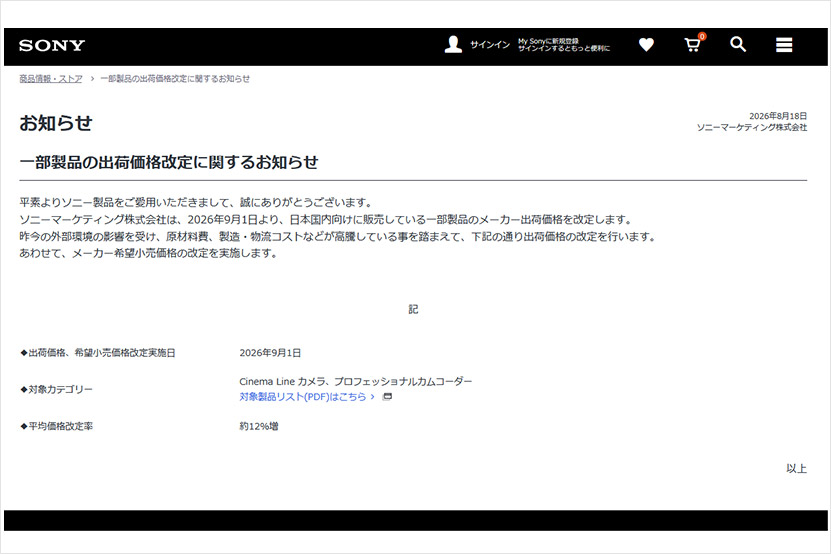Click the centered 記 character
The height and width of the screenshot is (554, 831).
[413, 309]
